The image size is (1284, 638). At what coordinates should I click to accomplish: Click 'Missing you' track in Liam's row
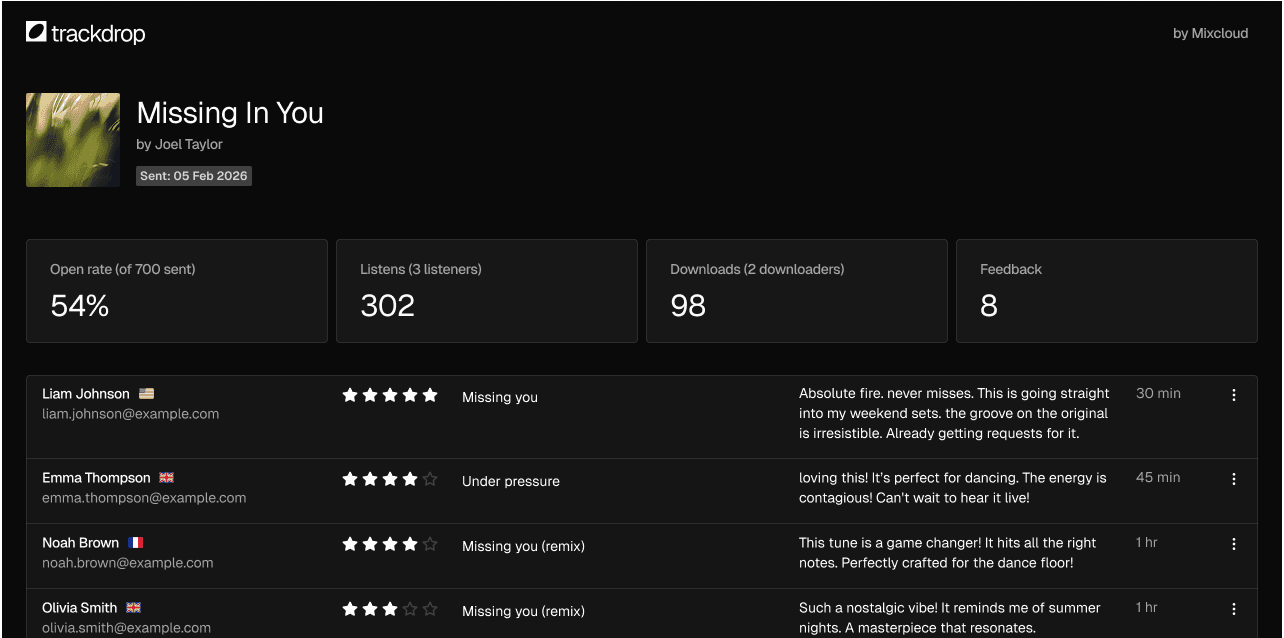pos(500,397)
